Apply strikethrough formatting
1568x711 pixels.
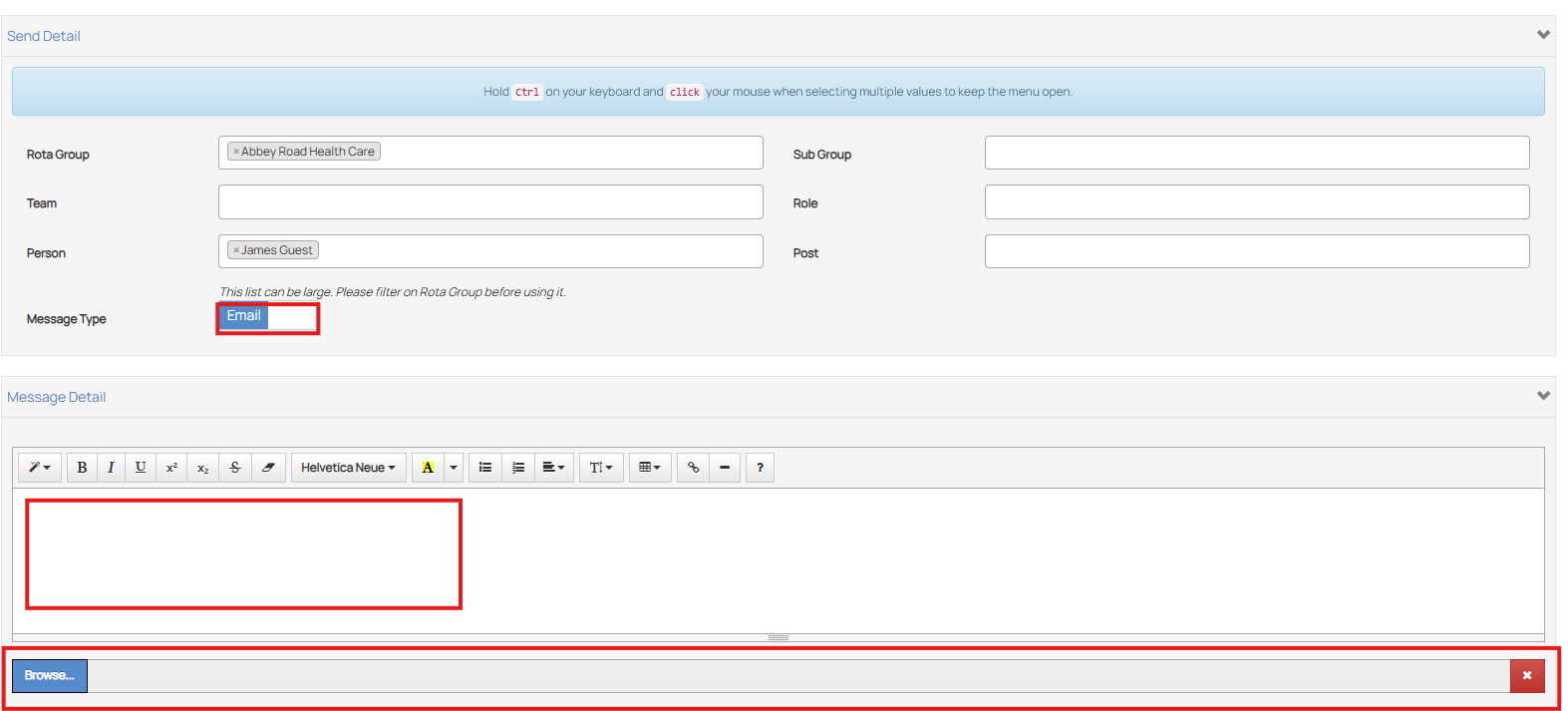(235, 468)
